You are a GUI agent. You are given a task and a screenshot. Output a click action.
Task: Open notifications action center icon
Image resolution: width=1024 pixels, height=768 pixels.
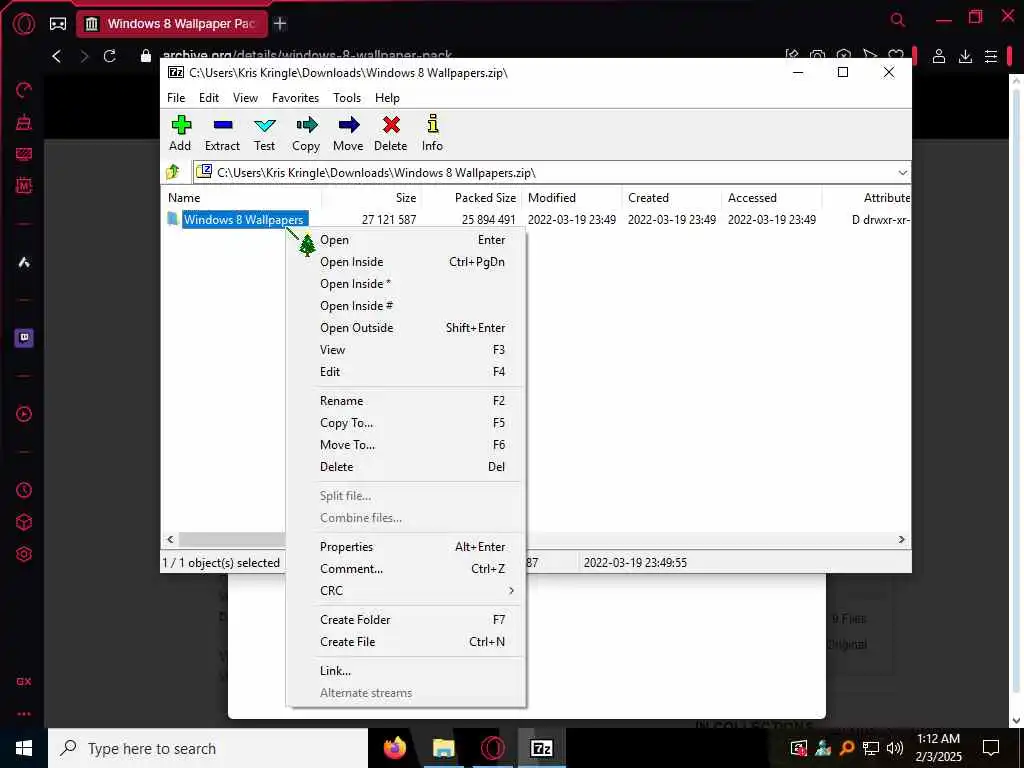click(x=991, y=748)
